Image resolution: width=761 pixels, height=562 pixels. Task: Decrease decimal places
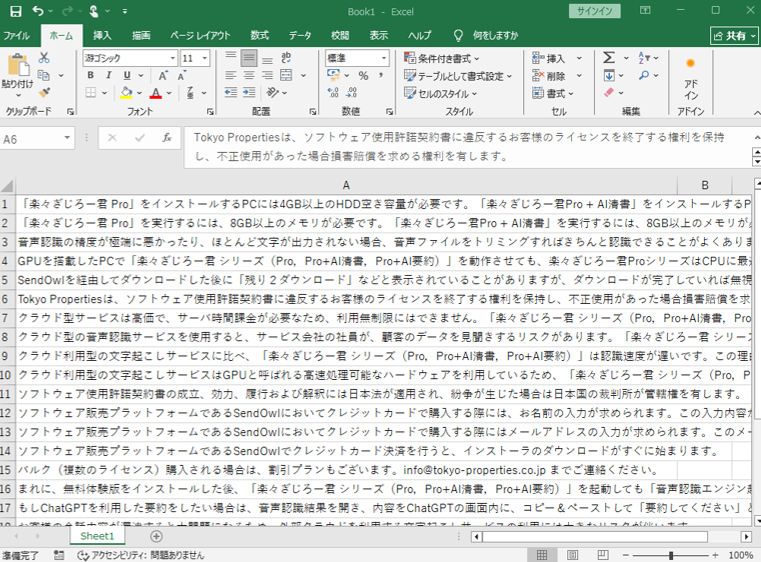point(351,92)
